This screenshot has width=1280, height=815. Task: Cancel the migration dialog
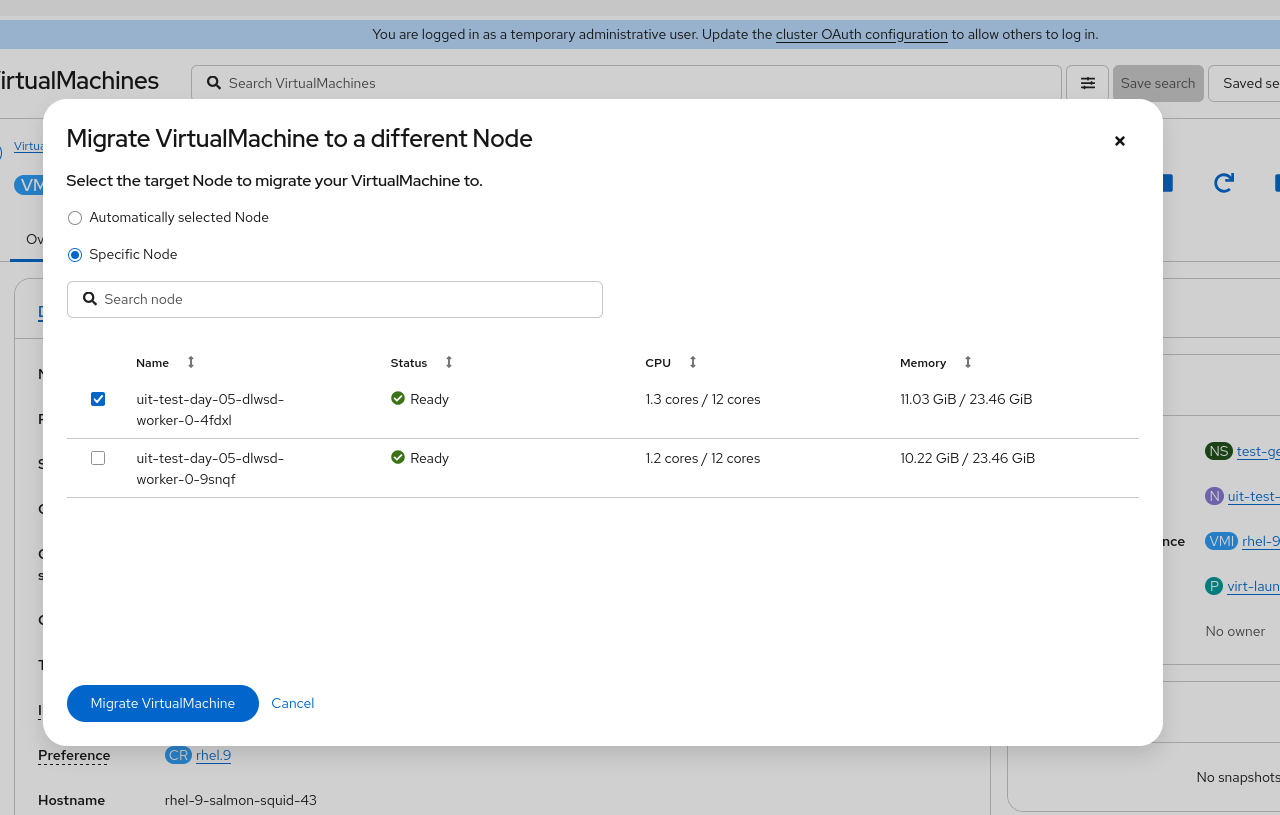[x=293, y=703]
